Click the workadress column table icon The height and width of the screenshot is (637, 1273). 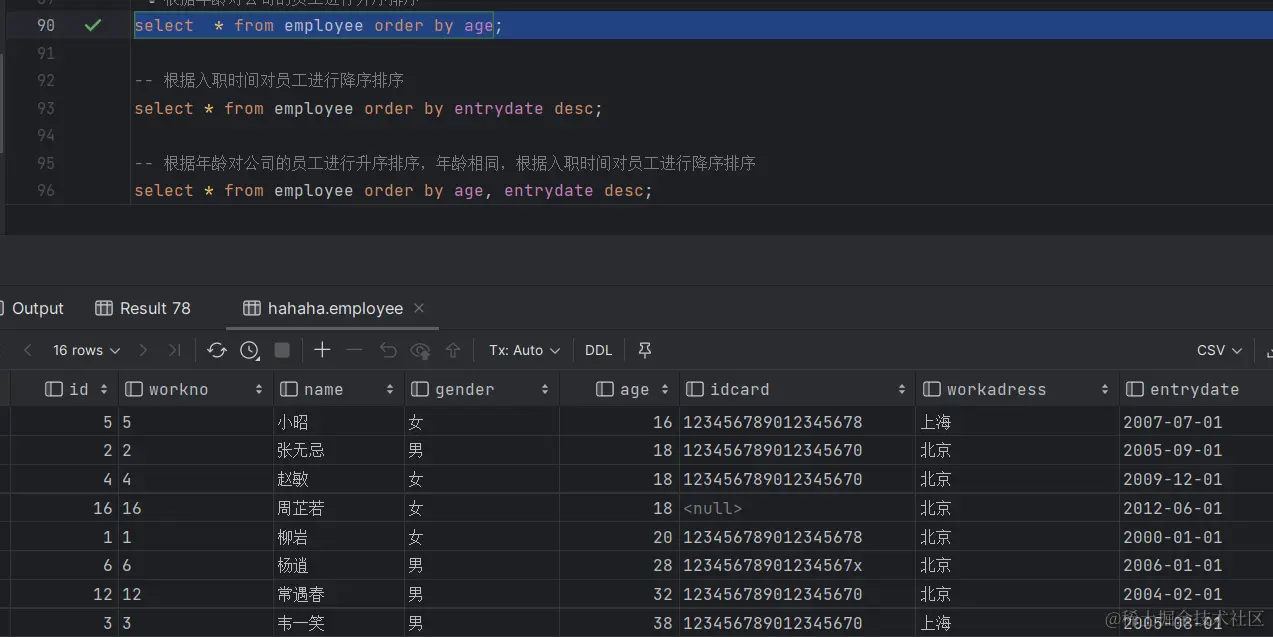(x=932, y=389)
